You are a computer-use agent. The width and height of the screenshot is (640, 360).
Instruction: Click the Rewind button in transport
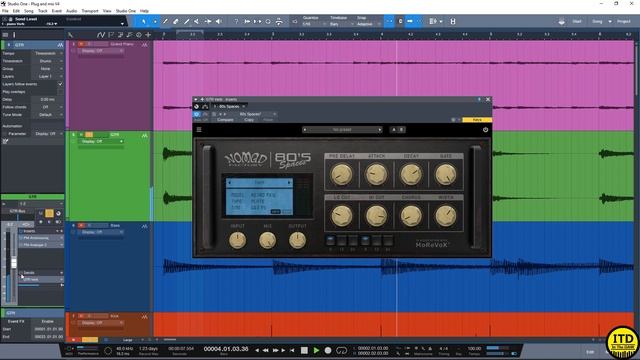(x=266, y=350)
